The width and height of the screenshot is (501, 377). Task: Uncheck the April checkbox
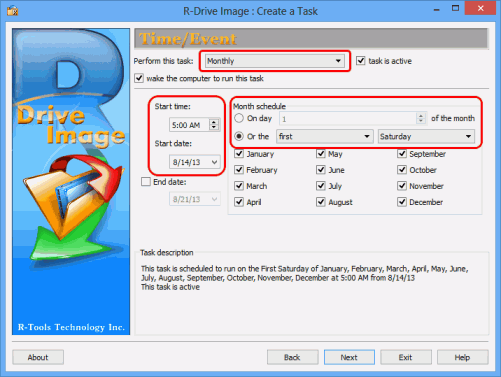[239, 202]
